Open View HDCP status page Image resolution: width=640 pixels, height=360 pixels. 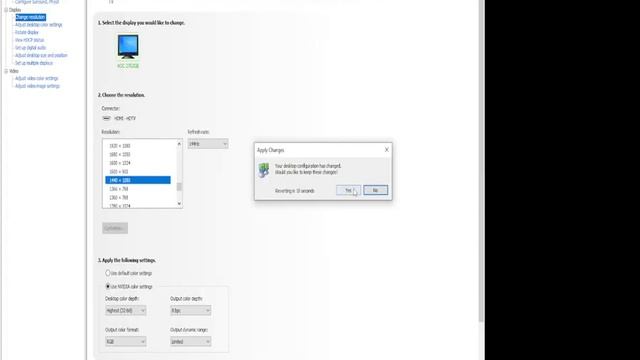[29, 40]
